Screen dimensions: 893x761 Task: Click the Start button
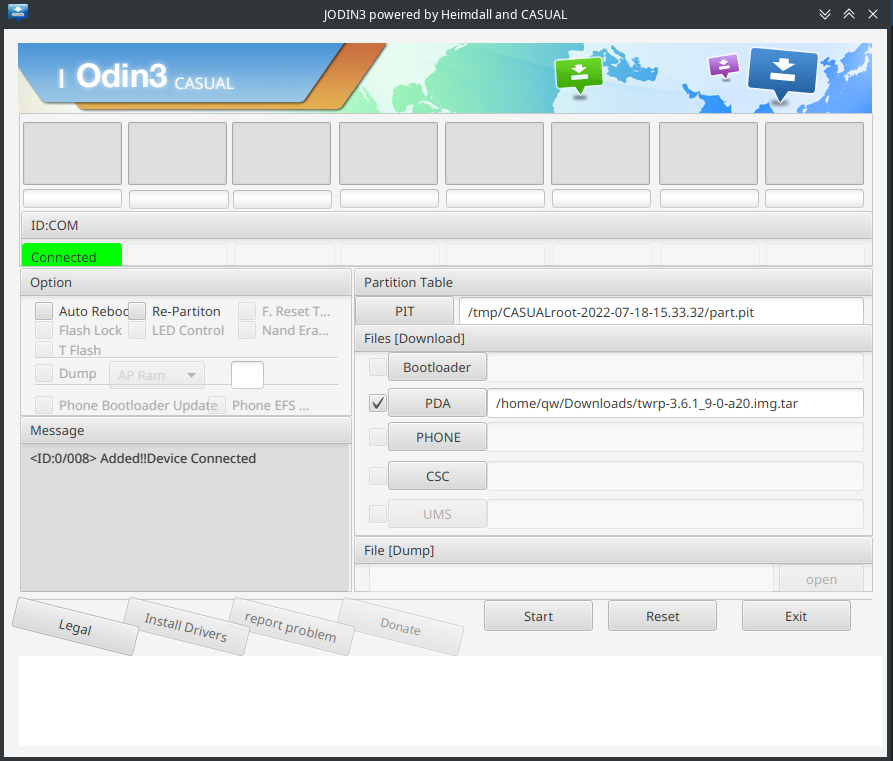click(x=538, y=616)
